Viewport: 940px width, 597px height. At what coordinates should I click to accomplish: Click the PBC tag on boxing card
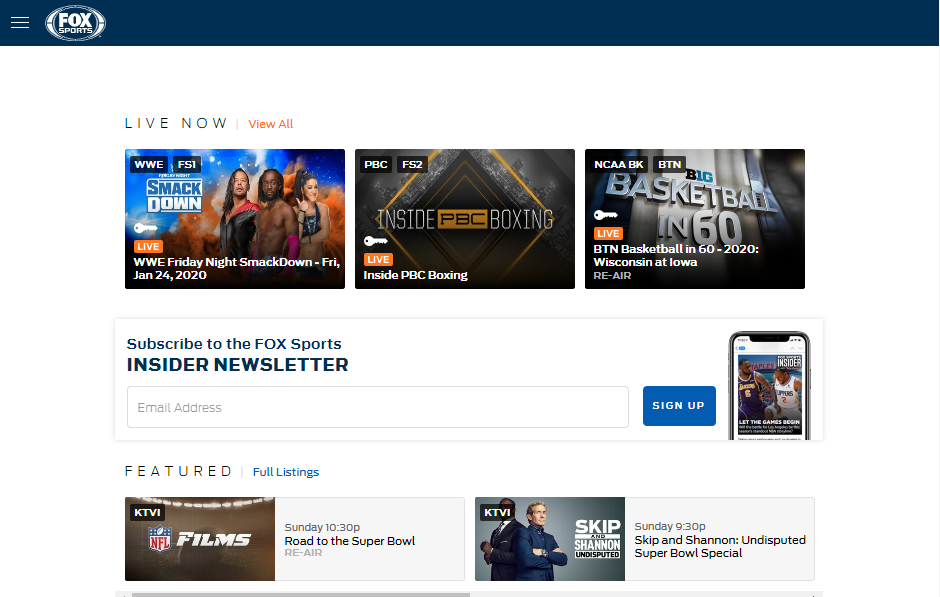(376, 164)
